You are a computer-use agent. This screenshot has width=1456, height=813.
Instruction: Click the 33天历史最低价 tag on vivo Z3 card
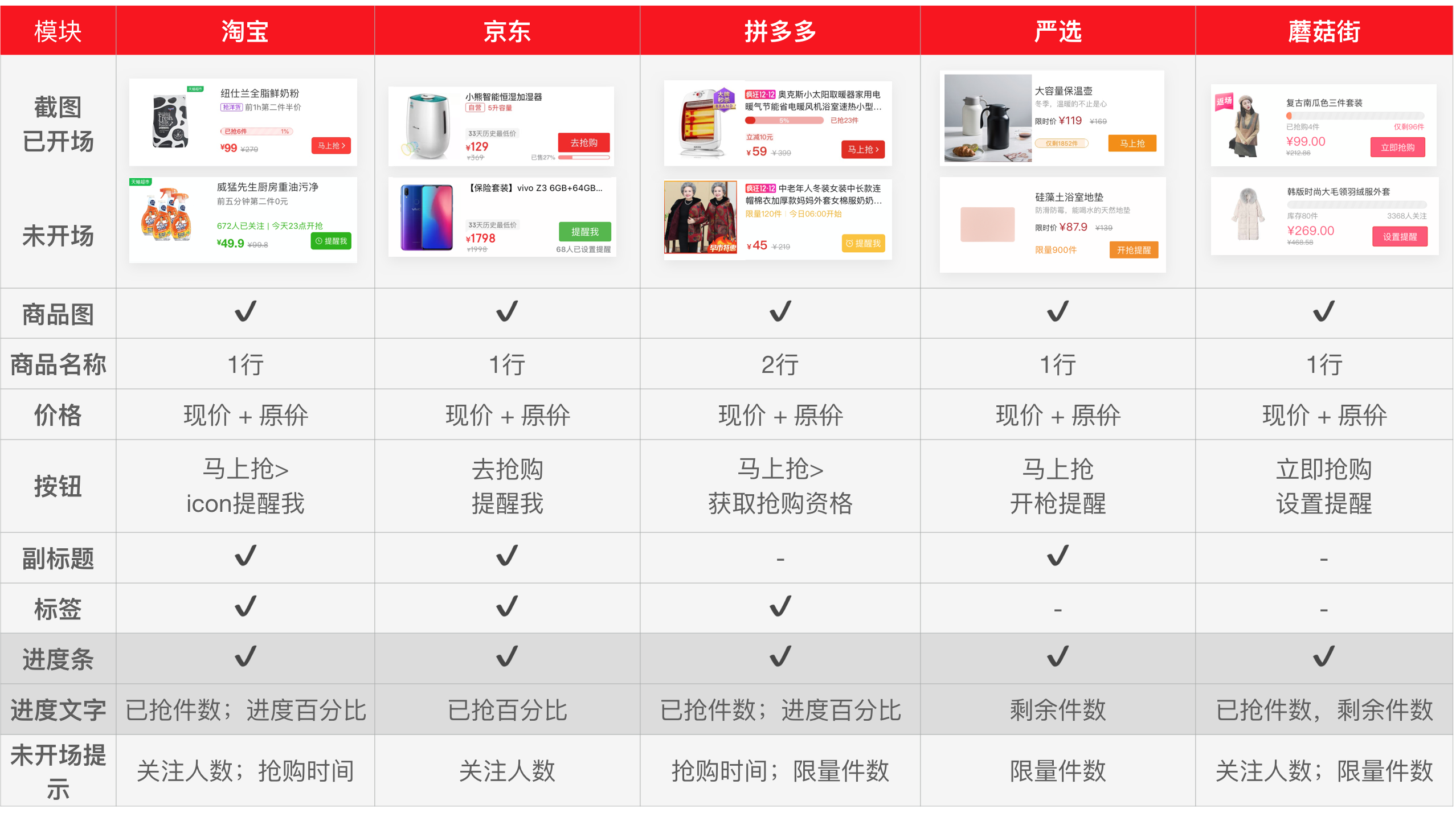tap(492, 225)
